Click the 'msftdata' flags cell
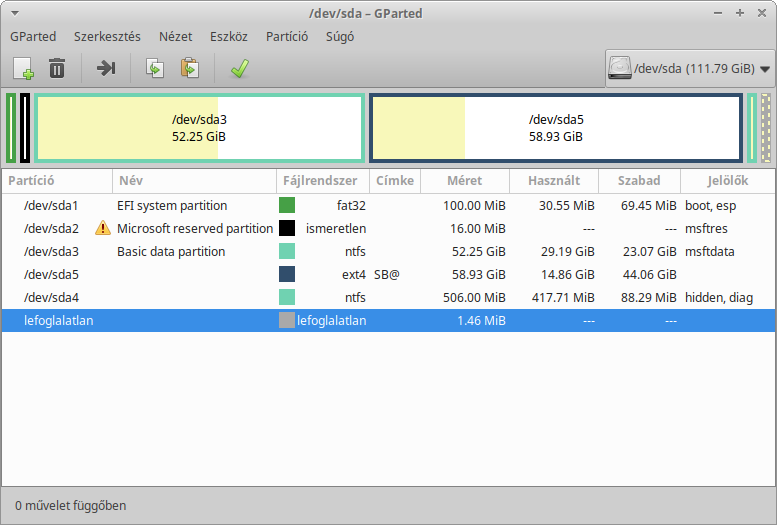The image size is (777, 525). (710, 251)
